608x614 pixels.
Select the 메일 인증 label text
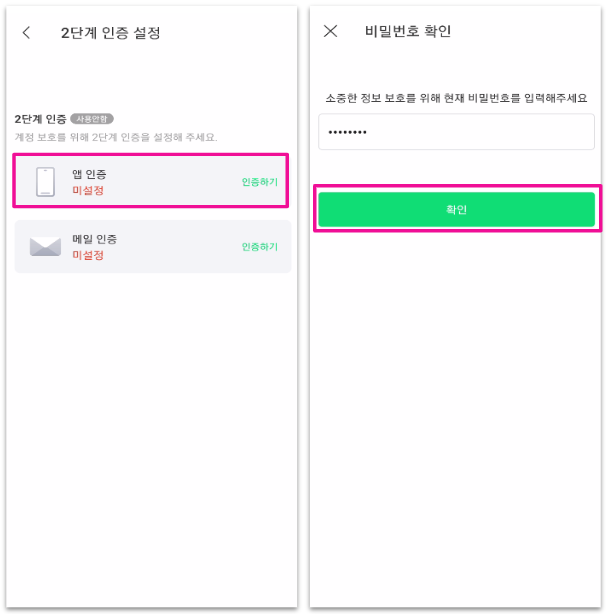tap(94, 239)
